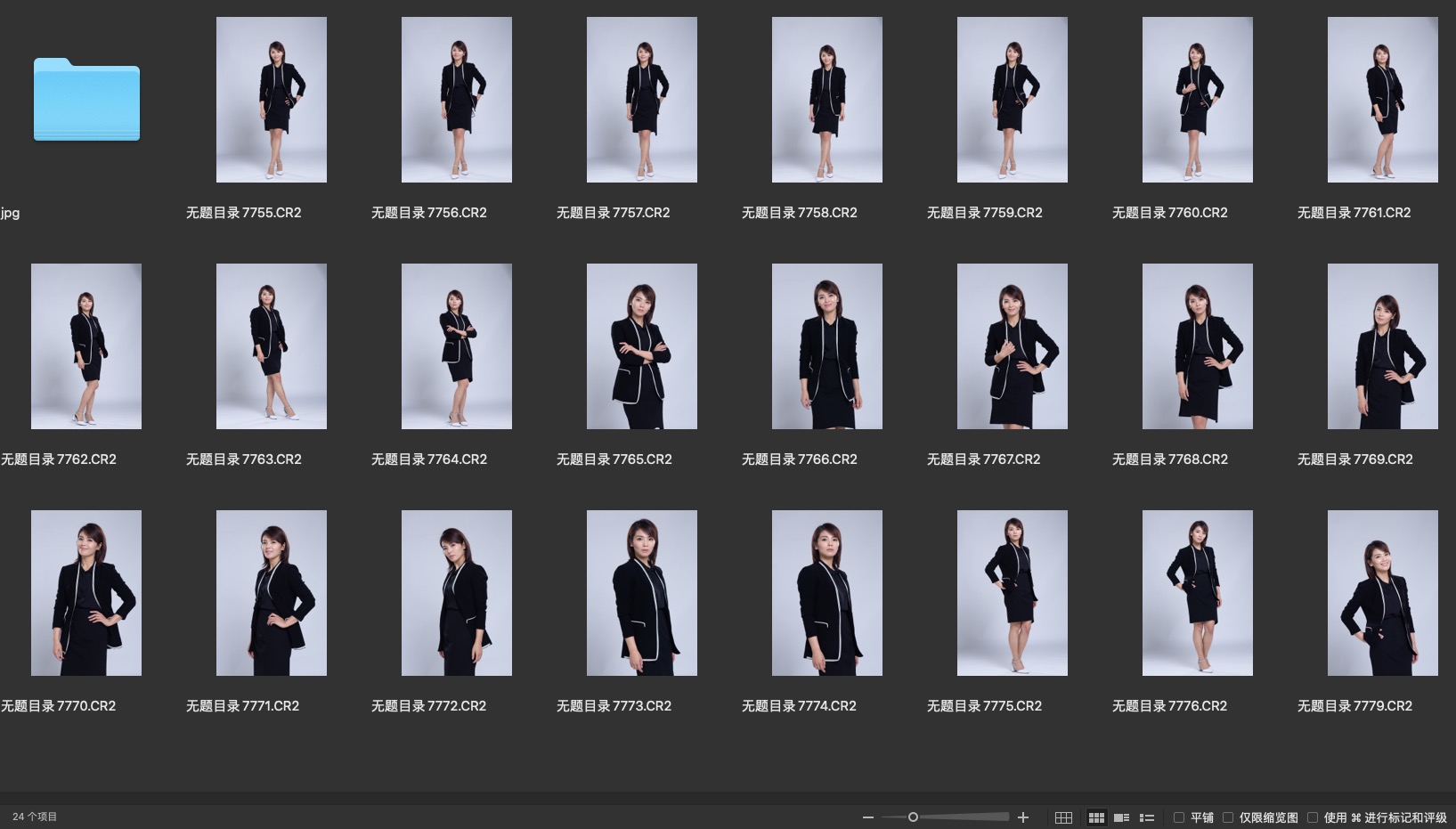Switch to details view icon
Image resolution: width=1456 pixels, height=829 pixels.
1121,817
